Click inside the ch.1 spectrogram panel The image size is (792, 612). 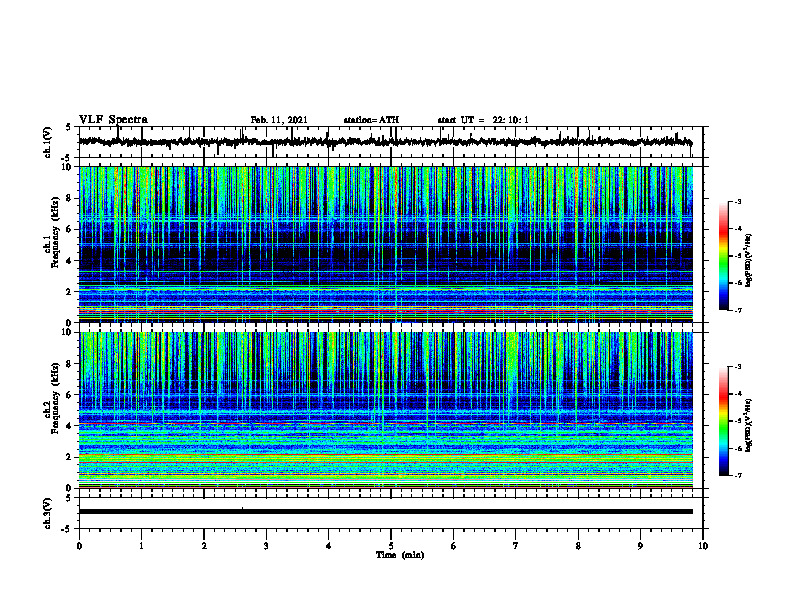(x=386, y=244)
